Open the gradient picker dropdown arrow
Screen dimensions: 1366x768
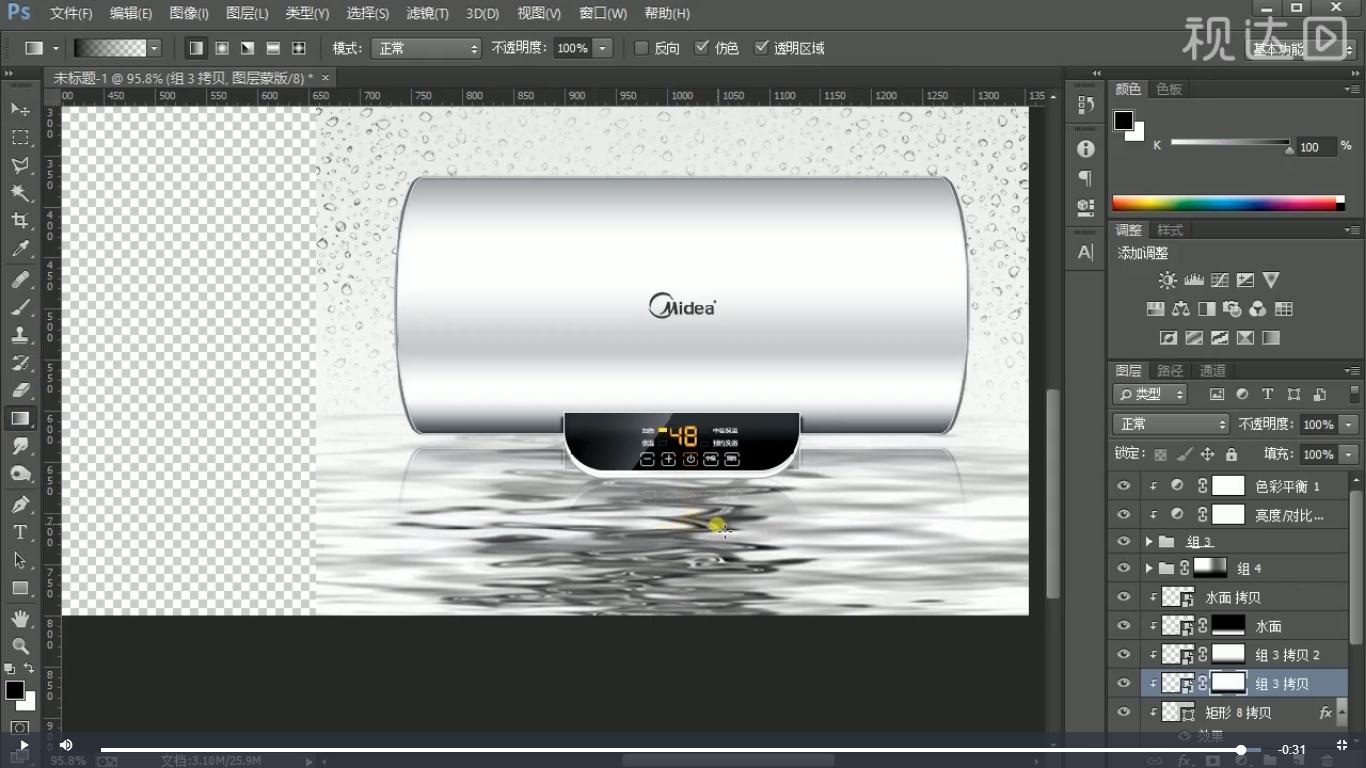point(154,48)
